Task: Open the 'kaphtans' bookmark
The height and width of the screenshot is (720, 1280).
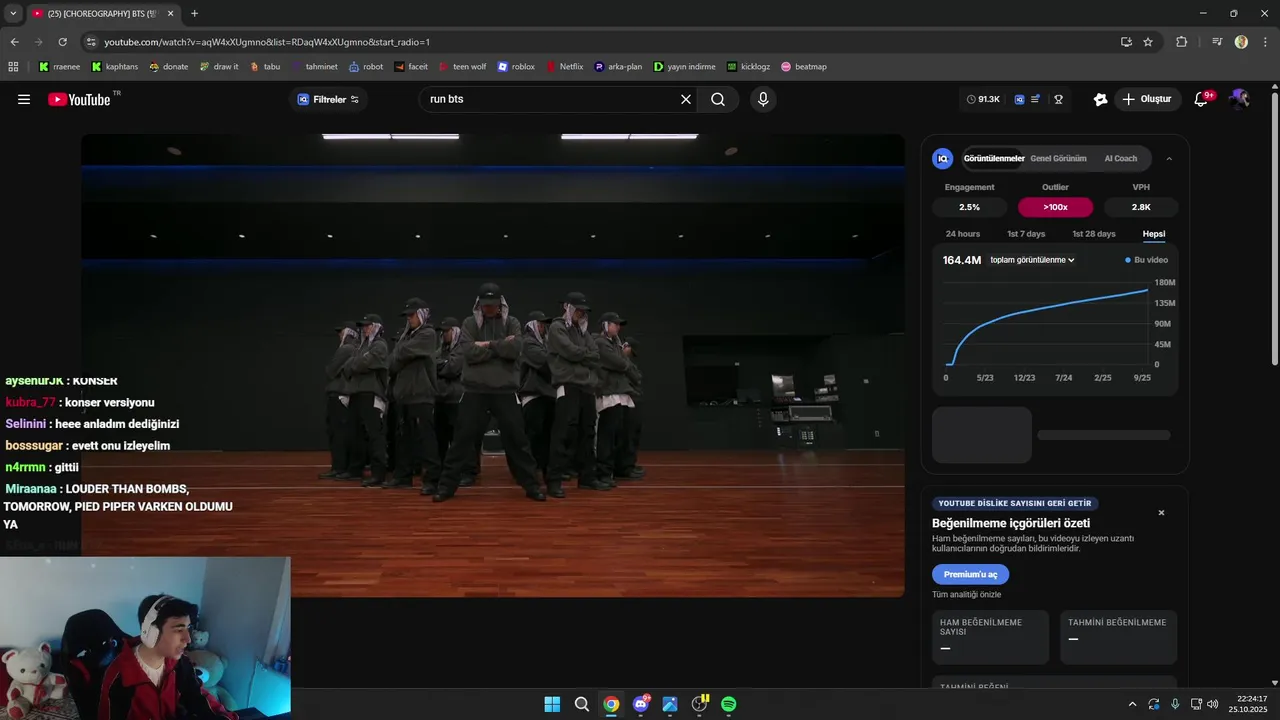Action: click(x=114, y=67)
